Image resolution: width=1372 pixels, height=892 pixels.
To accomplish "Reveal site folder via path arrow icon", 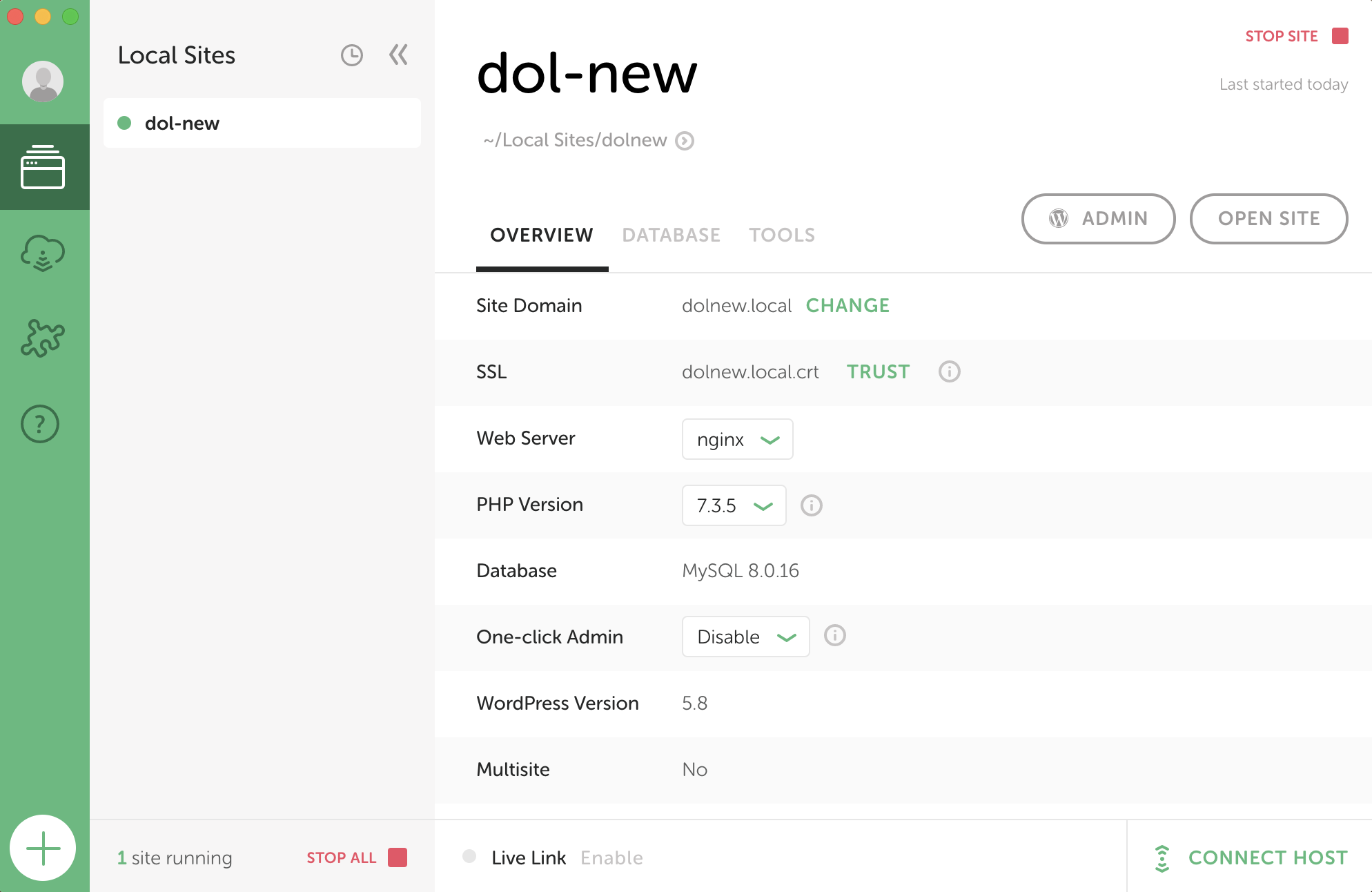I will pyautogui.click(x=685, y=141).
